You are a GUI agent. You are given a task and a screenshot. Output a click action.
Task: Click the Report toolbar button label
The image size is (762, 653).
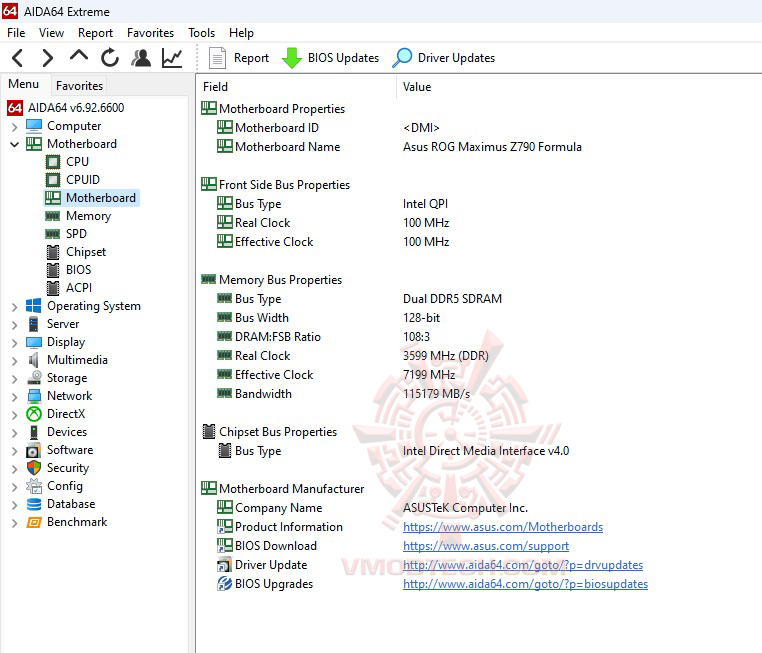click(251, 58)
